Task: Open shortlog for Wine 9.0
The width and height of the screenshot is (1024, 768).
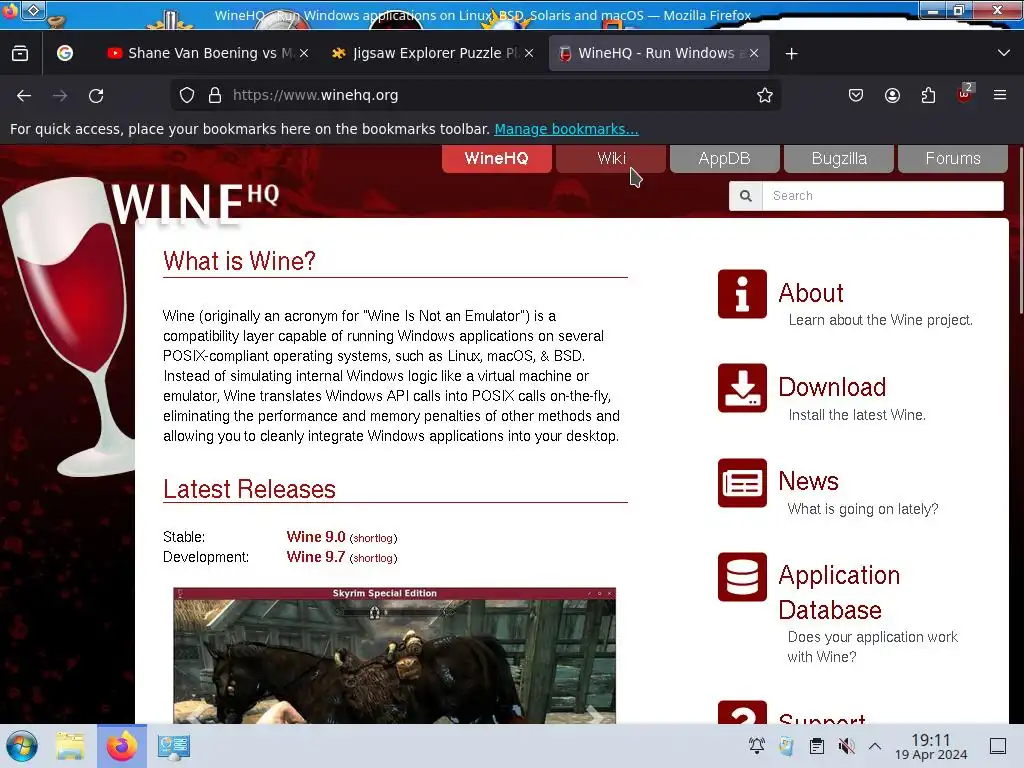Action: coord(374,538)
